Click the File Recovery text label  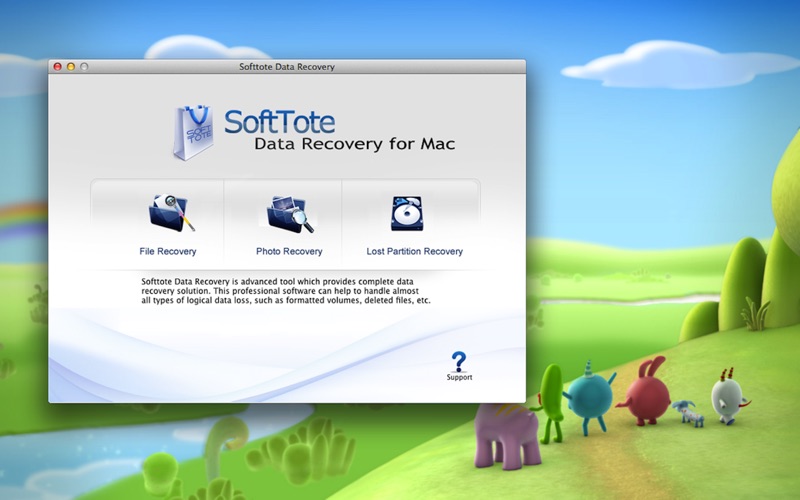tap(168, 252)
